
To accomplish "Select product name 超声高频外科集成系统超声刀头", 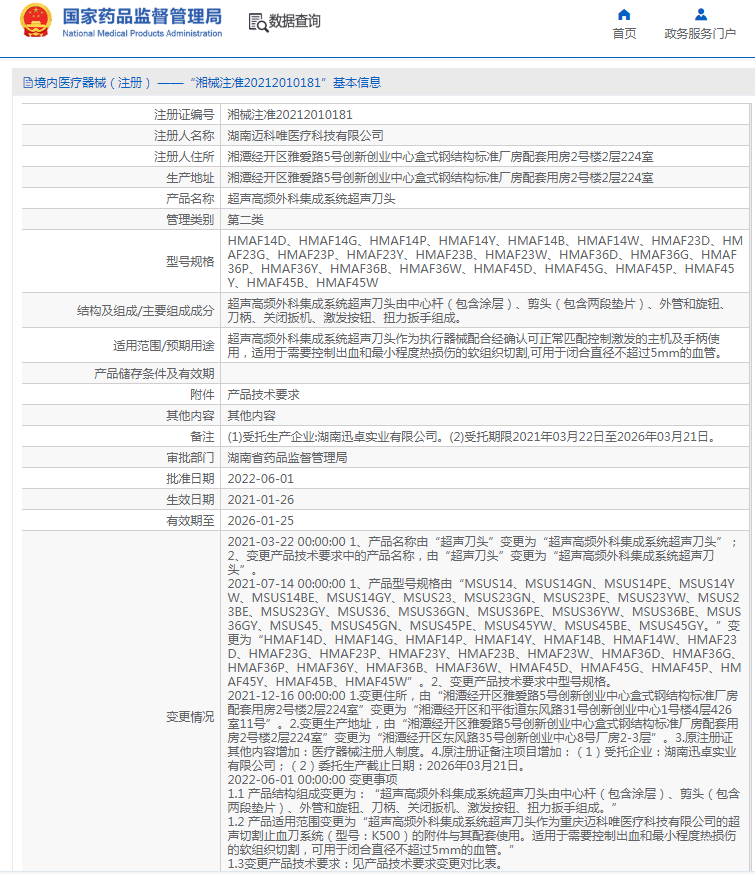I will click(x=311, y=199).
